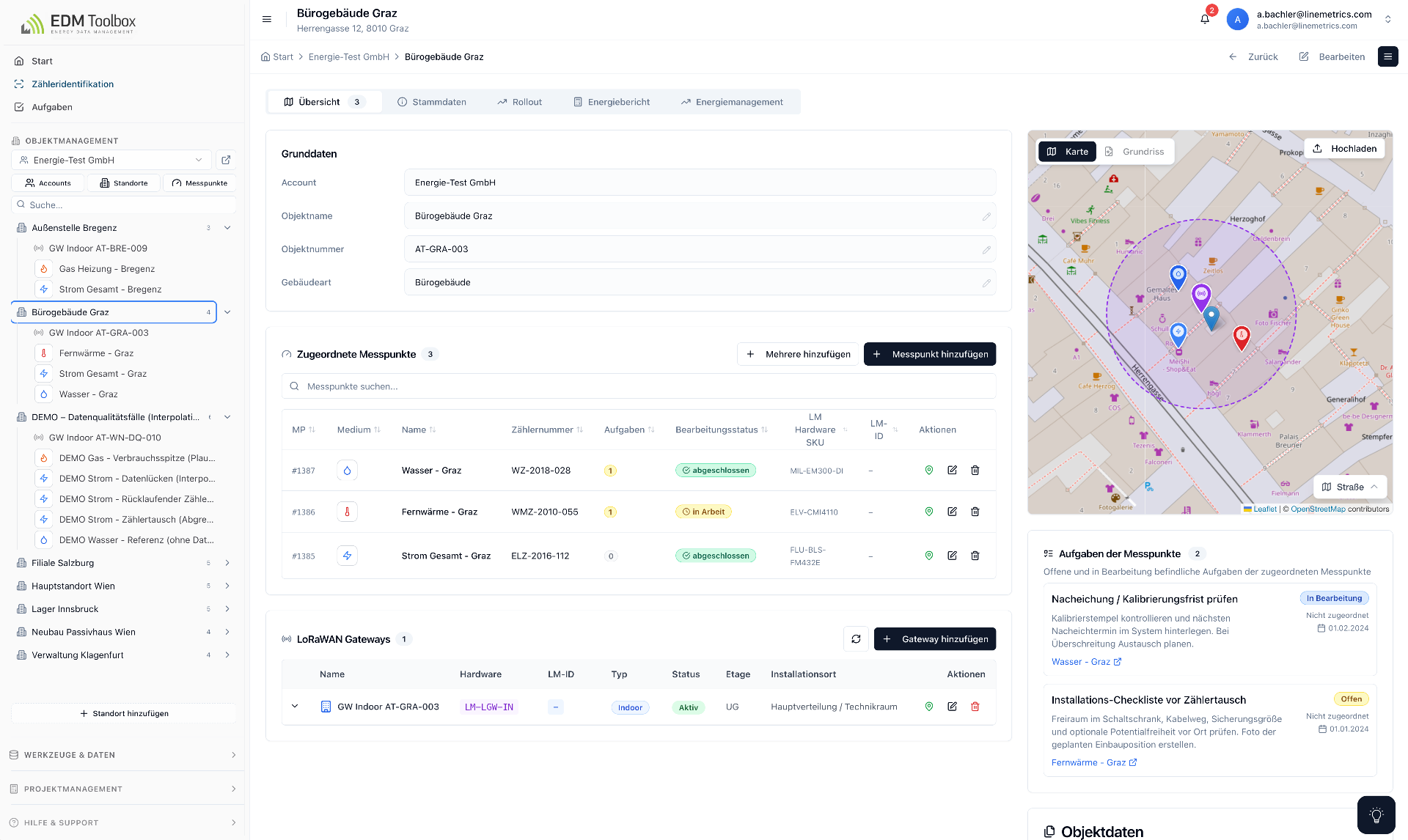Open the Stammdaten tab

[x=432, y=102]
